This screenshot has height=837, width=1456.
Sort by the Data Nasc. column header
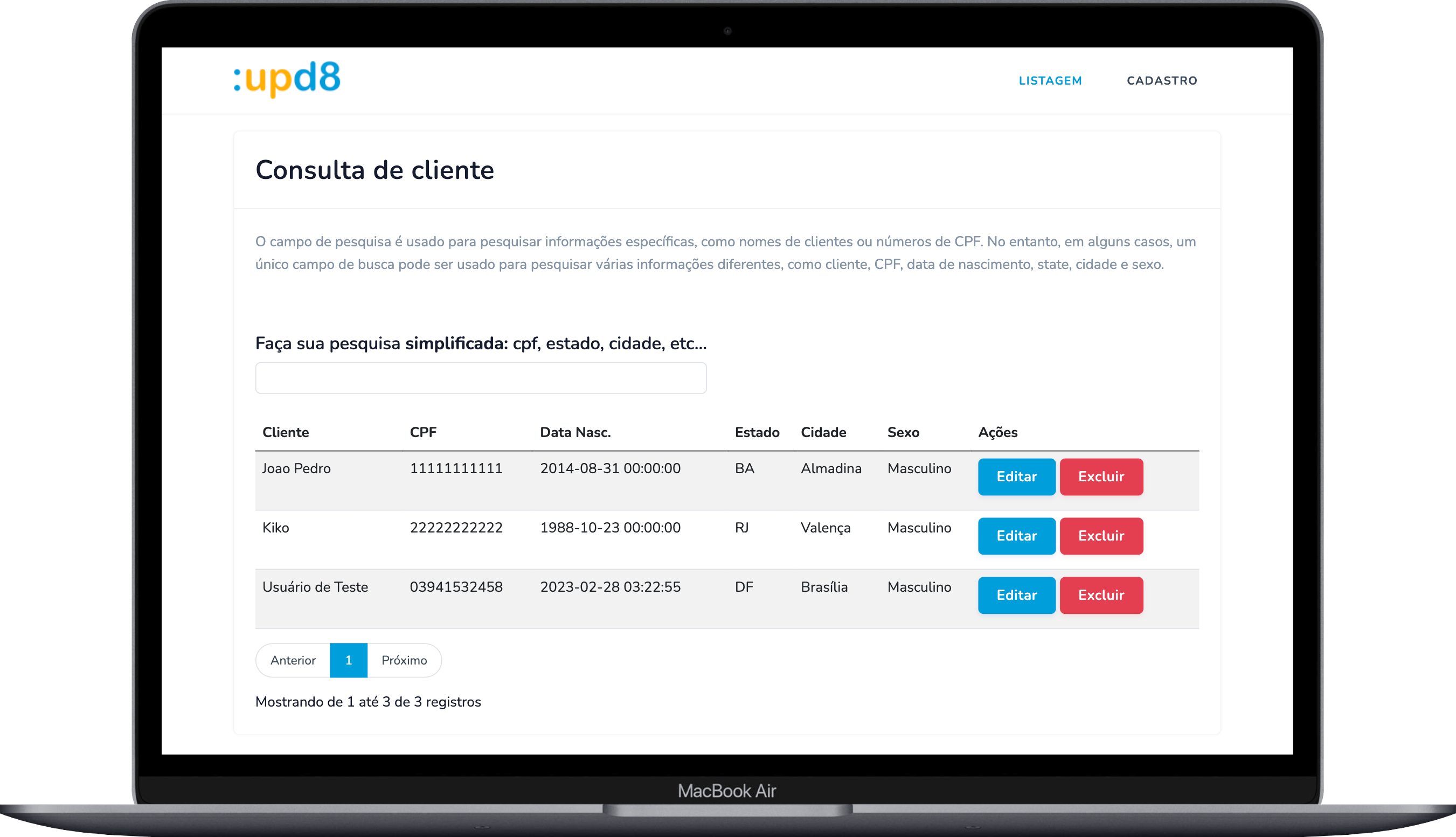574,432
